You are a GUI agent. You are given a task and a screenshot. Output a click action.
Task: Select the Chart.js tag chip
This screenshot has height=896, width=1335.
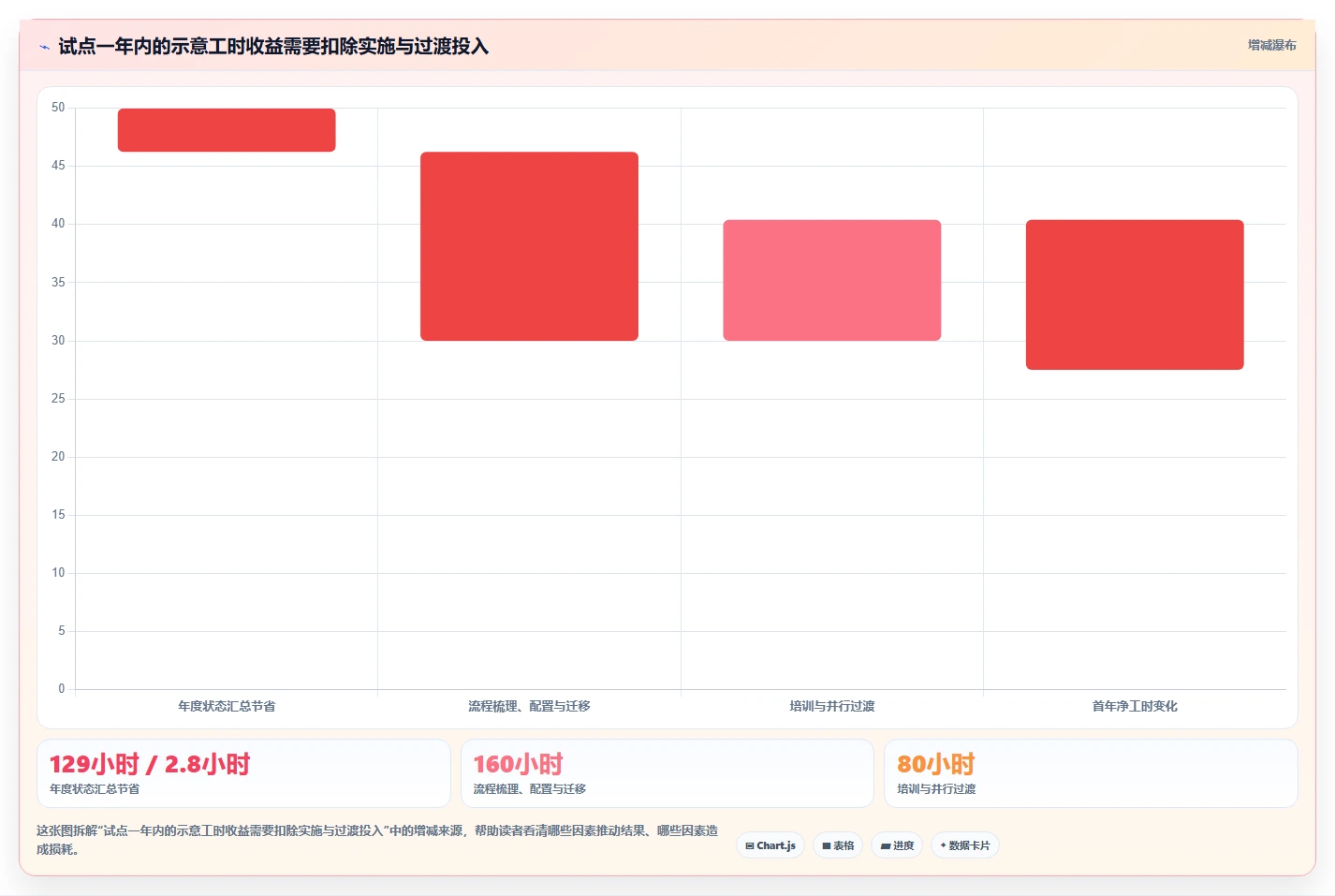(x=770, y=845)
